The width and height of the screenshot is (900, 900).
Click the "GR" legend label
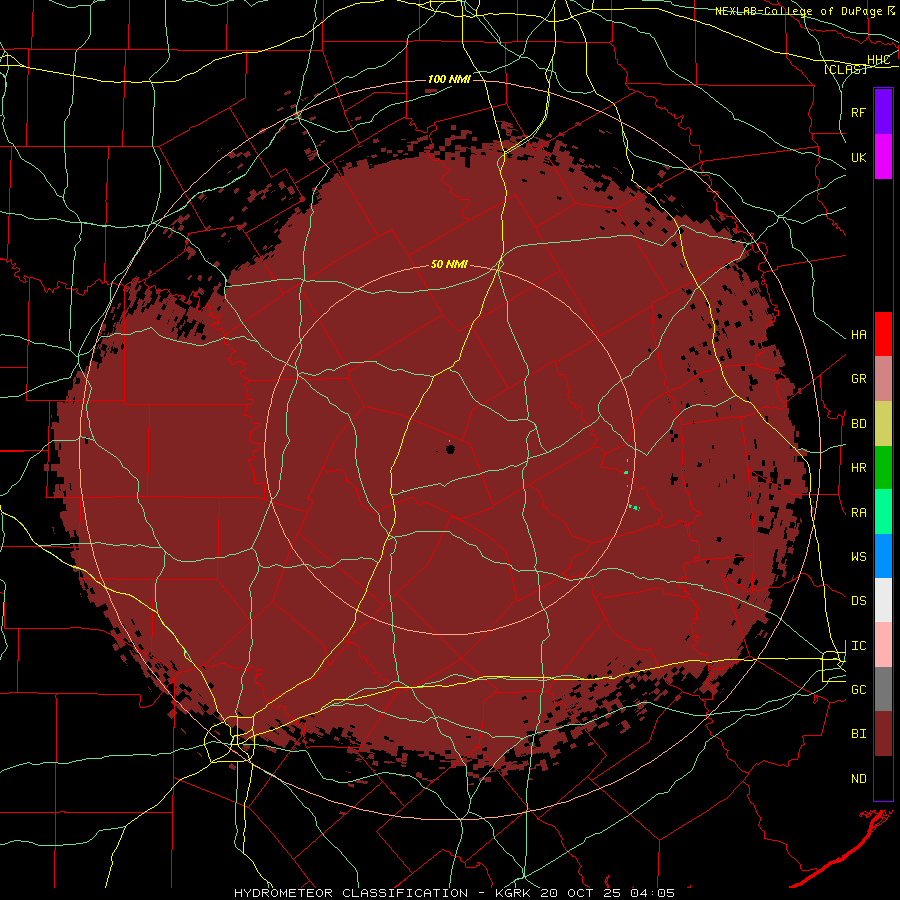click(x=859, y=379)
